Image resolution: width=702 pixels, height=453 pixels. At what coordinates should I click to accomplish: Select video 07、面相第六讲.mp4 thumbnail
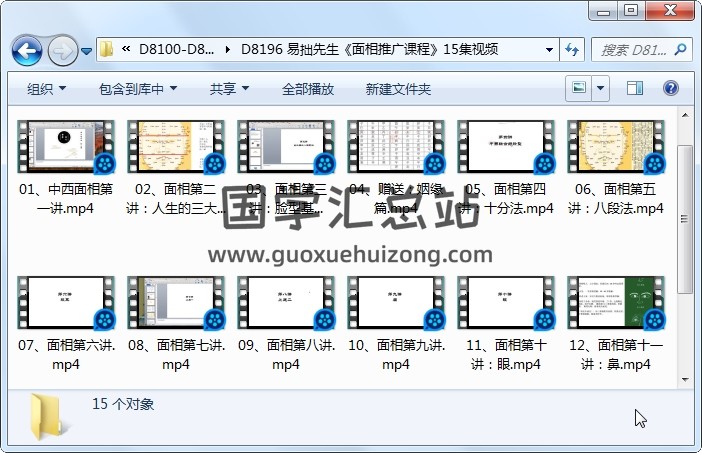point(66,303)
